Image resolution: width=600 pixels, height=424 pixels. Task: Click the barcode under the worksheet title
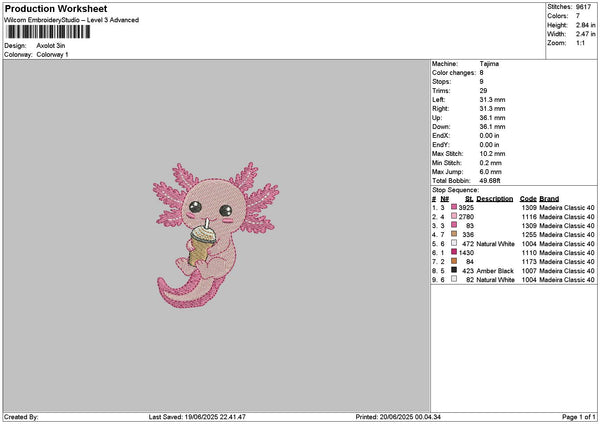(48, 32)
